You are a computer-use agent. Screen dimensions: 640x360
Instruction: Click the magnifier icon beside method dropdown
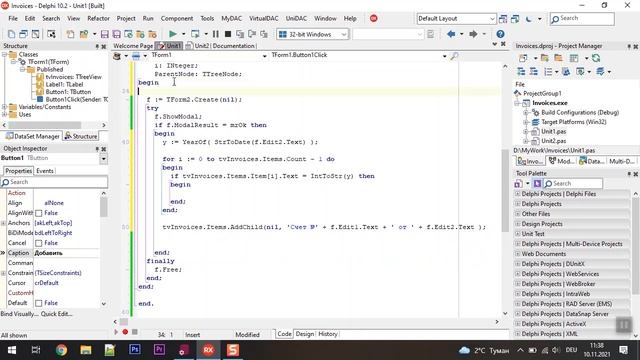click(x=454, y=56)
